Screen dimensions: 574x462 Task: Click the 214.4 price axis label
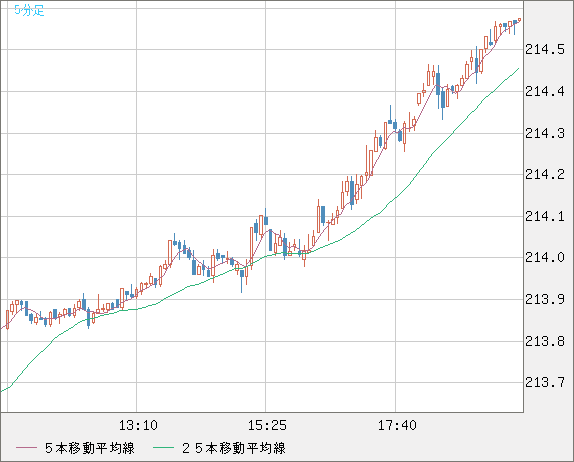(545, 91)
